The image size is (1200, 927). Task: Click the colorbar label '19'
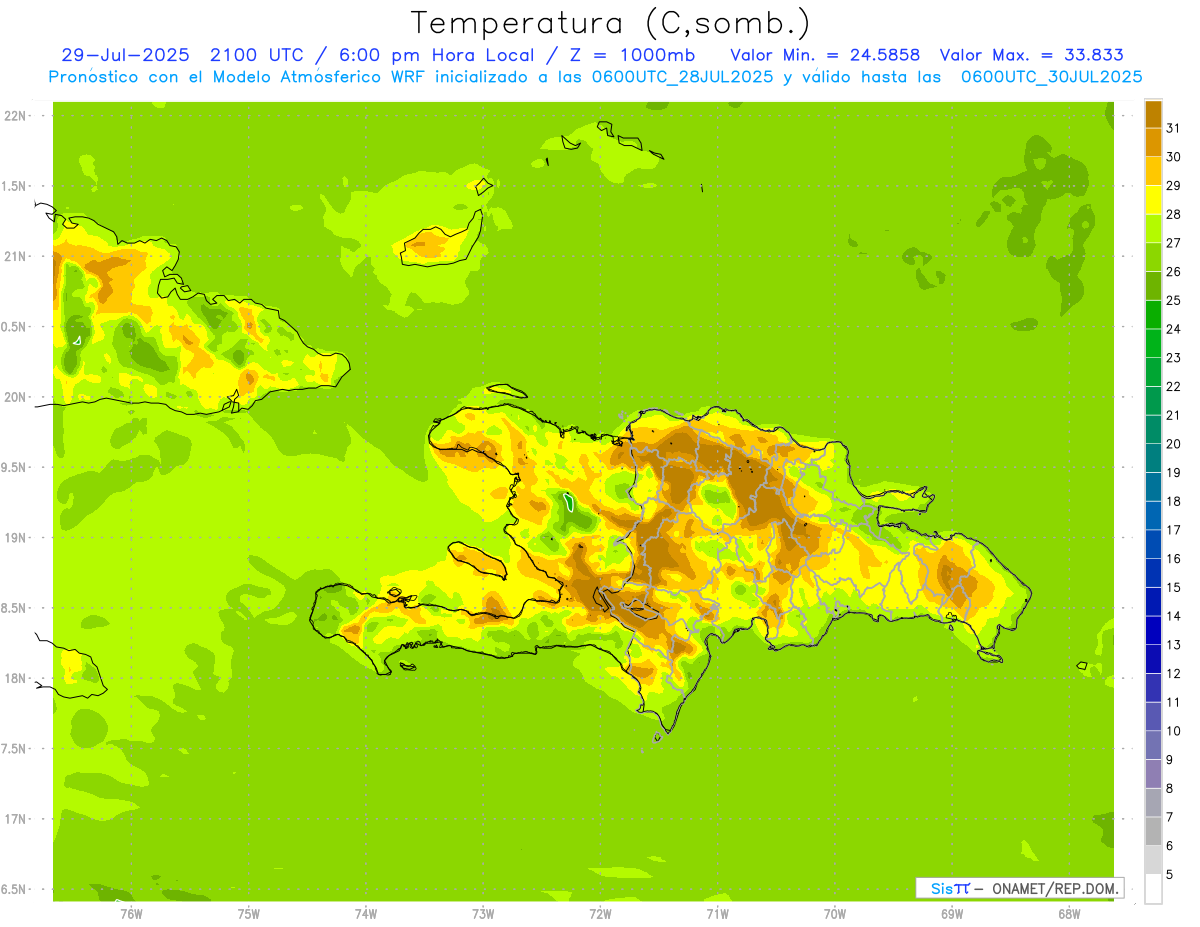(1173, 472)
